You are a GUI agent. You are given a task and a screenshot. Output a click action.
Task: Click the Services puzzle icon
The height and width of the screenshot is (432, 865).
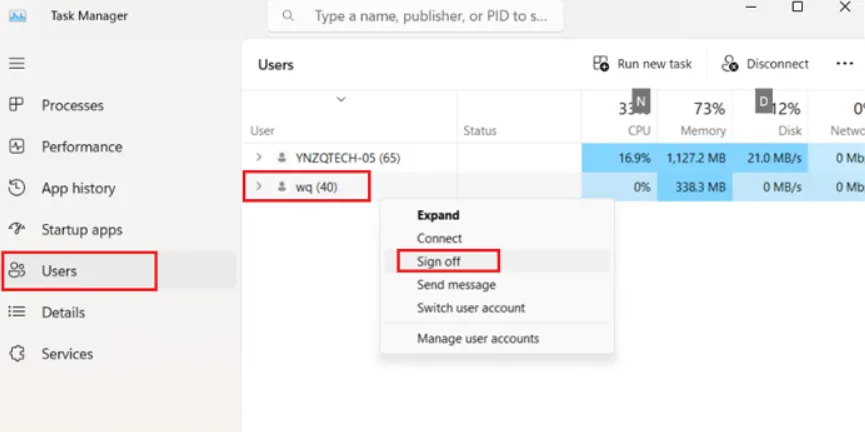[17, 353]
